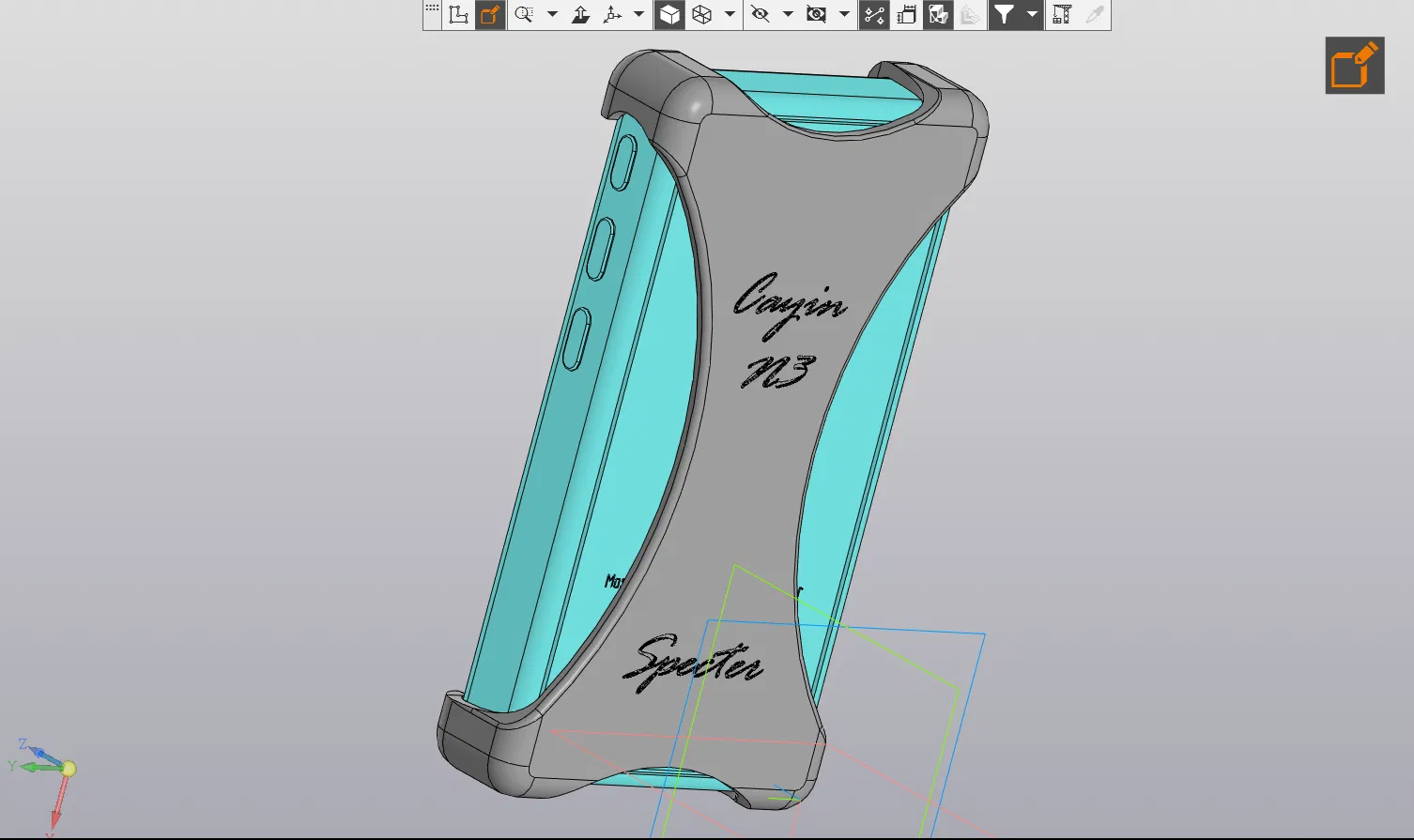Click the toolbar drag handle grip

[432, 8]
